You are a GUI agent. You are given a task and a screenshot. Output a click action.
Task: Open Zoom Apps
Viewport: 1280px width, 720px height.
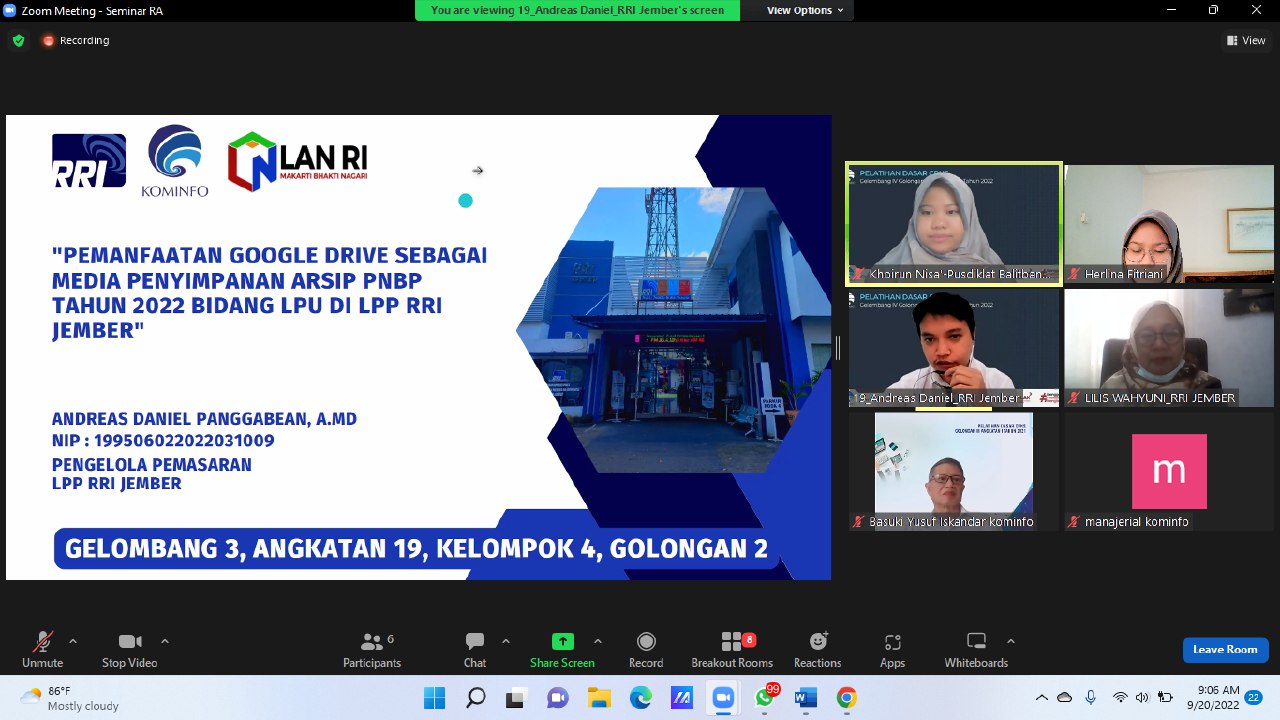(x=892, y=650)
